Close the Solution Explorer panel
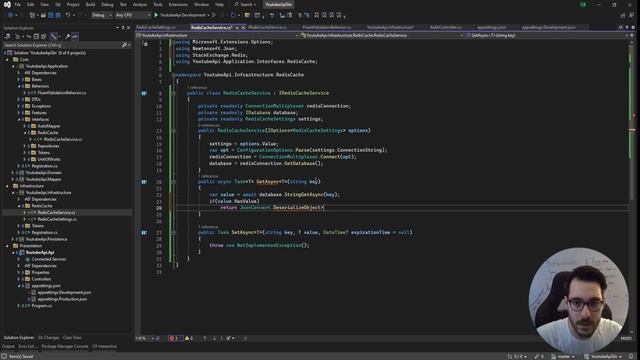 129,28
